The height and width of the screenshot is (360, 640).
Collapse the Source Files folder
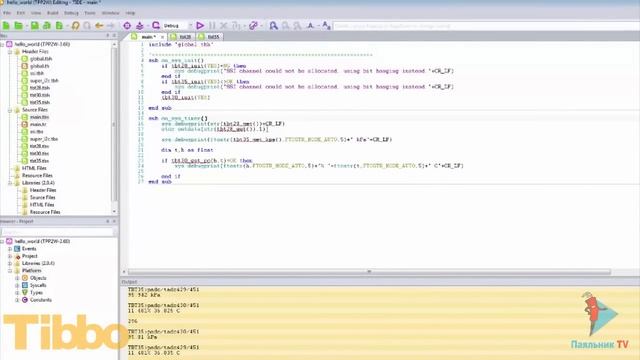click(x=10, y=110)
